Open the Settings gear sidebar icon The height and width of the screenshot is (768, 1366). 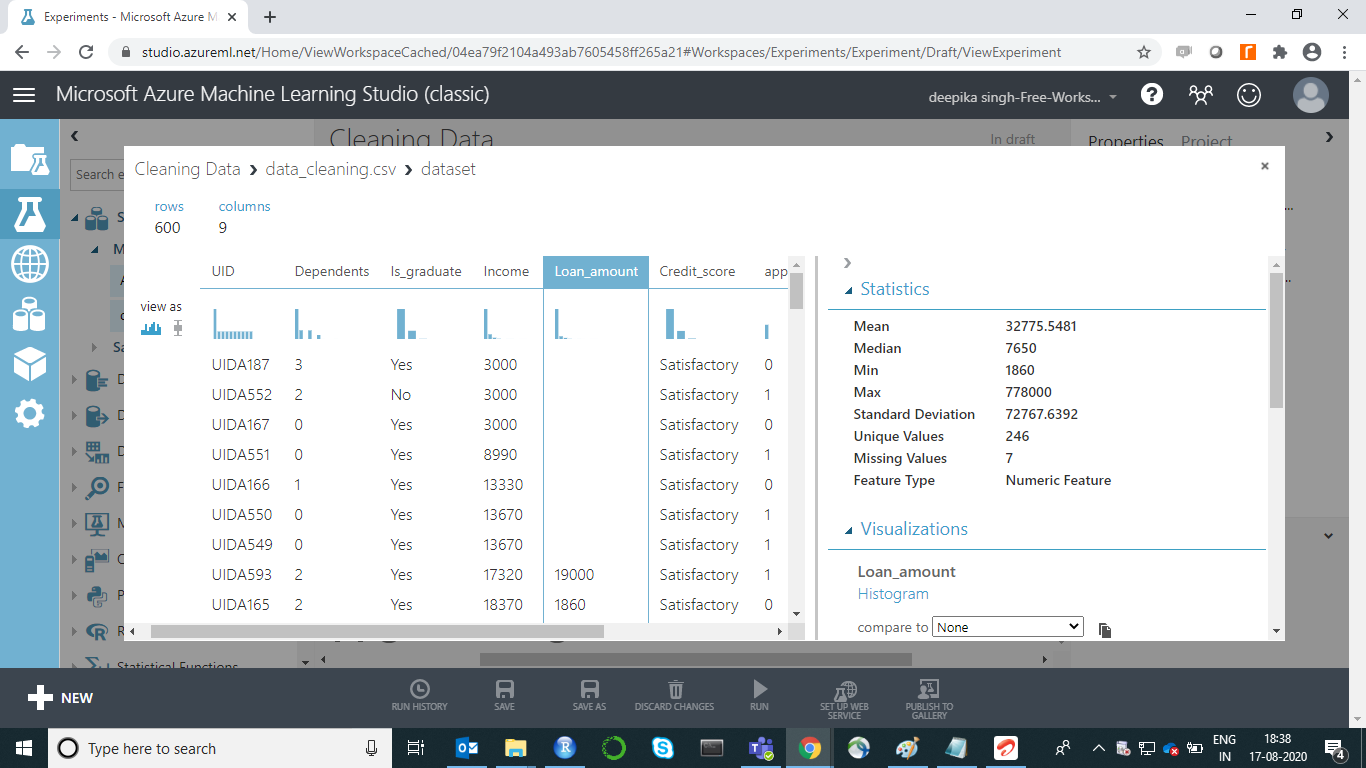[29, 413]
